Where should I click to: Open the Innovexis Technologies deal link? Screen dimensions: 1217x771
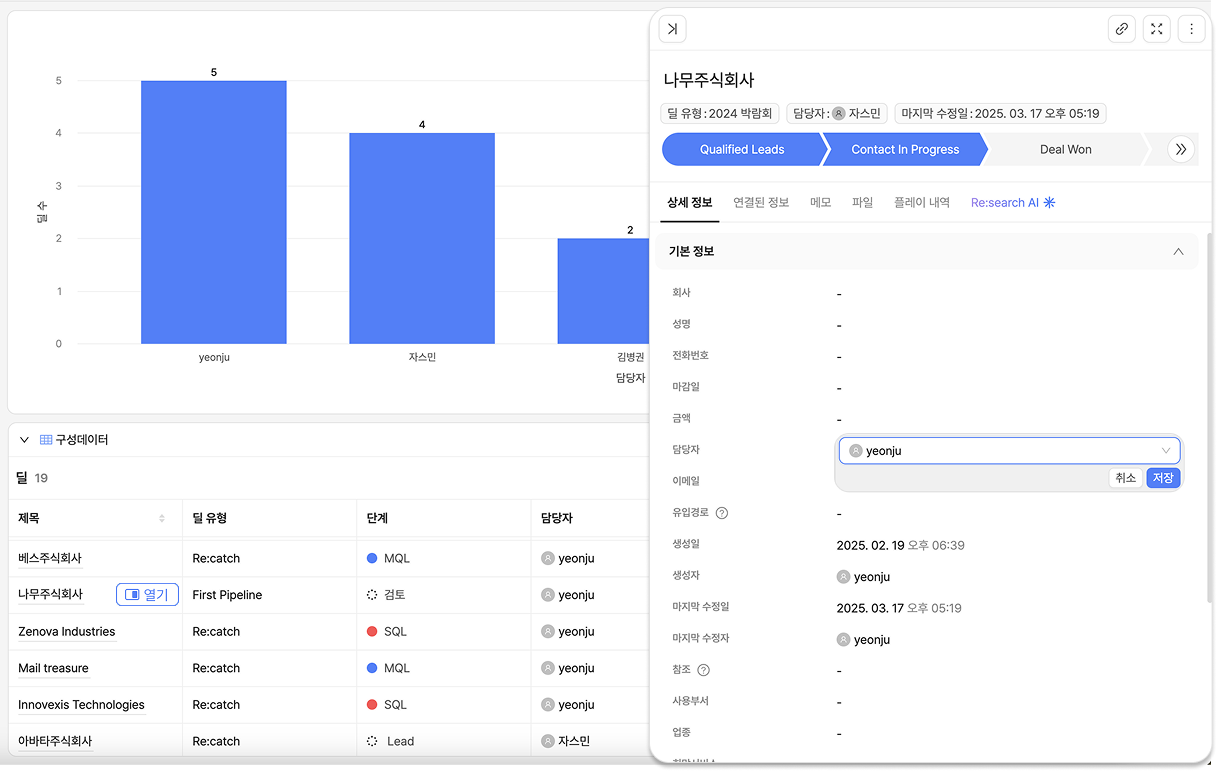81,705
